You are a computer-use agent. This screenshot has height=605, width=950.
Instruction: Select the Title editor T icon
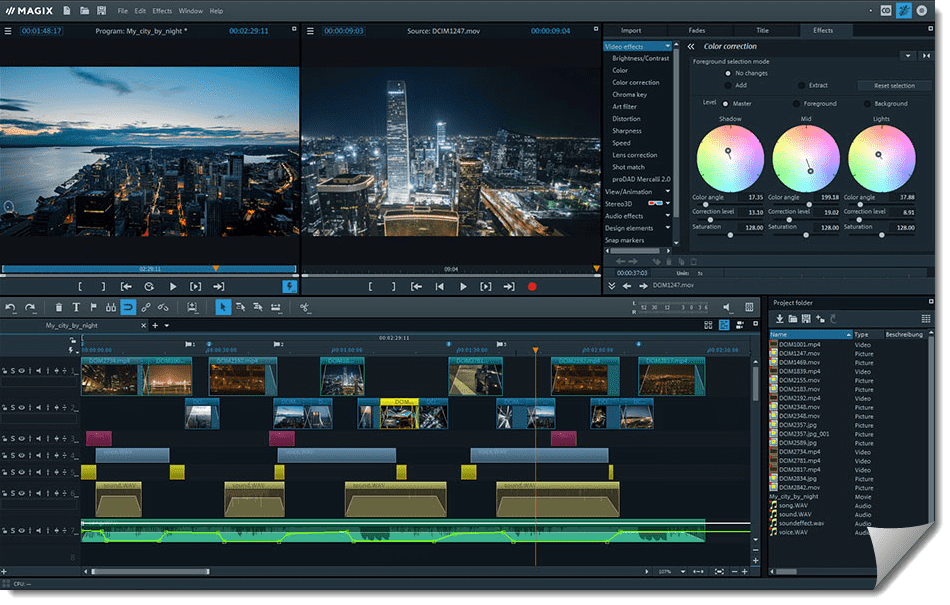pos(76,308)
